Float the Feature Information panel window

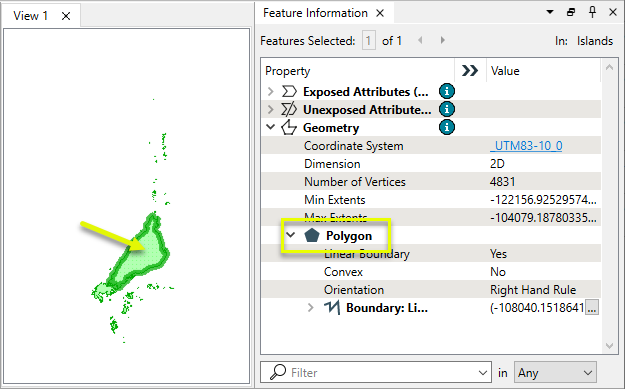571,12
